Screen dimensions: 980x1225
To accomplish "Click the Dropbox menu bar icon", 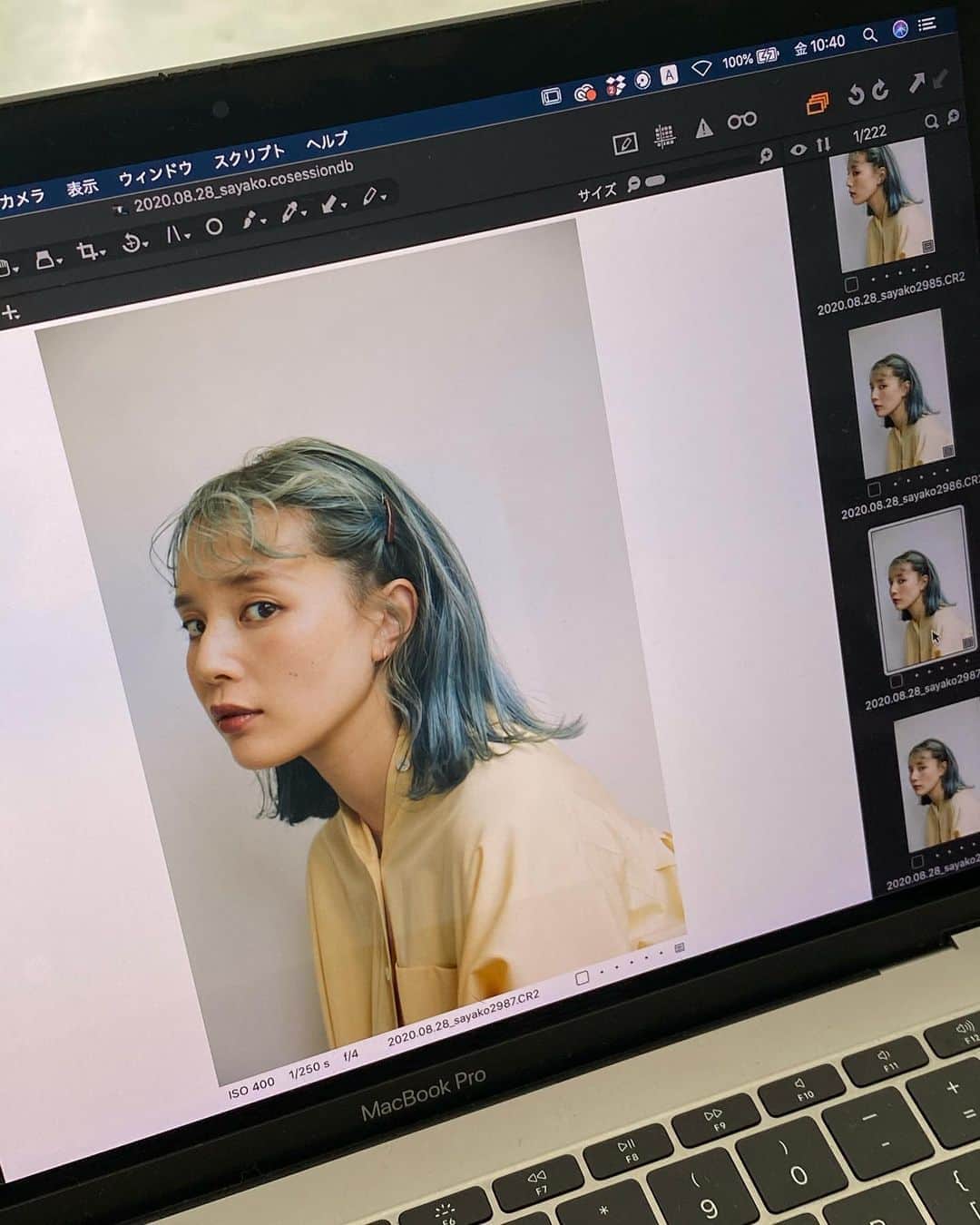I will click(615, 87).
